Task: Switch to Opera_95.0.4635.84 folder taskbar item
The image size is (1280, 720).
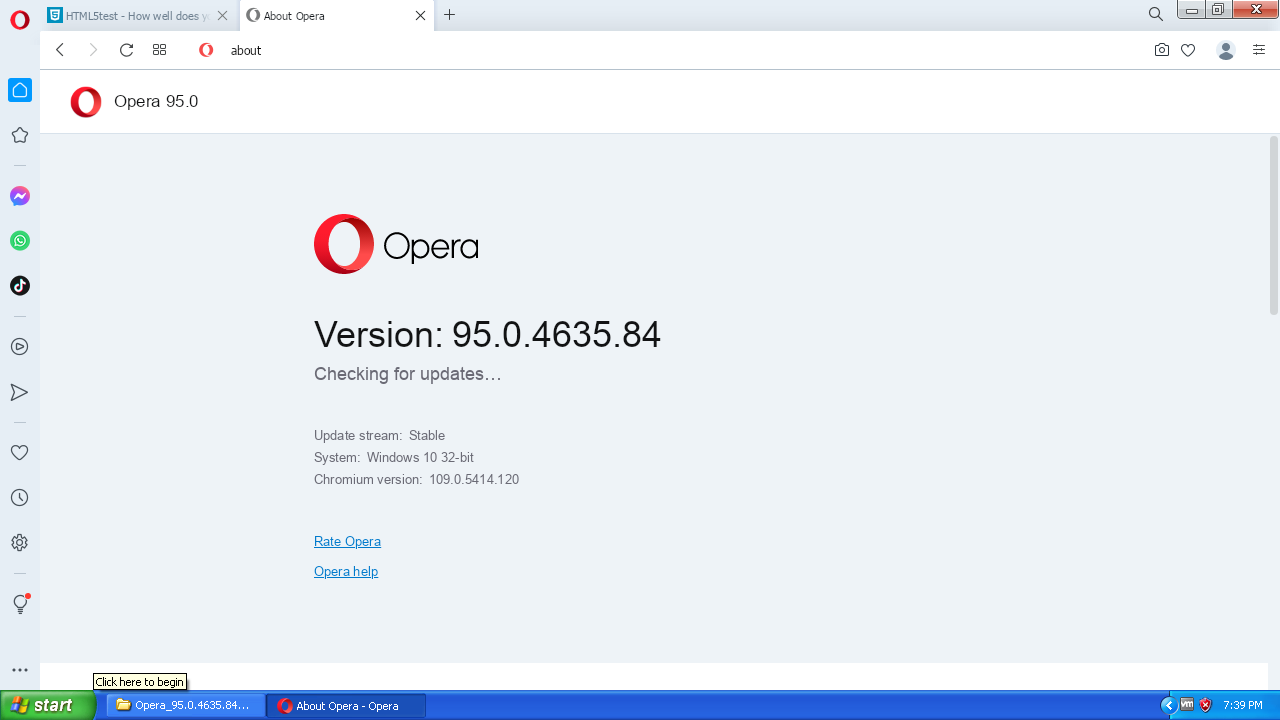Action: click(x=186, y=705)
